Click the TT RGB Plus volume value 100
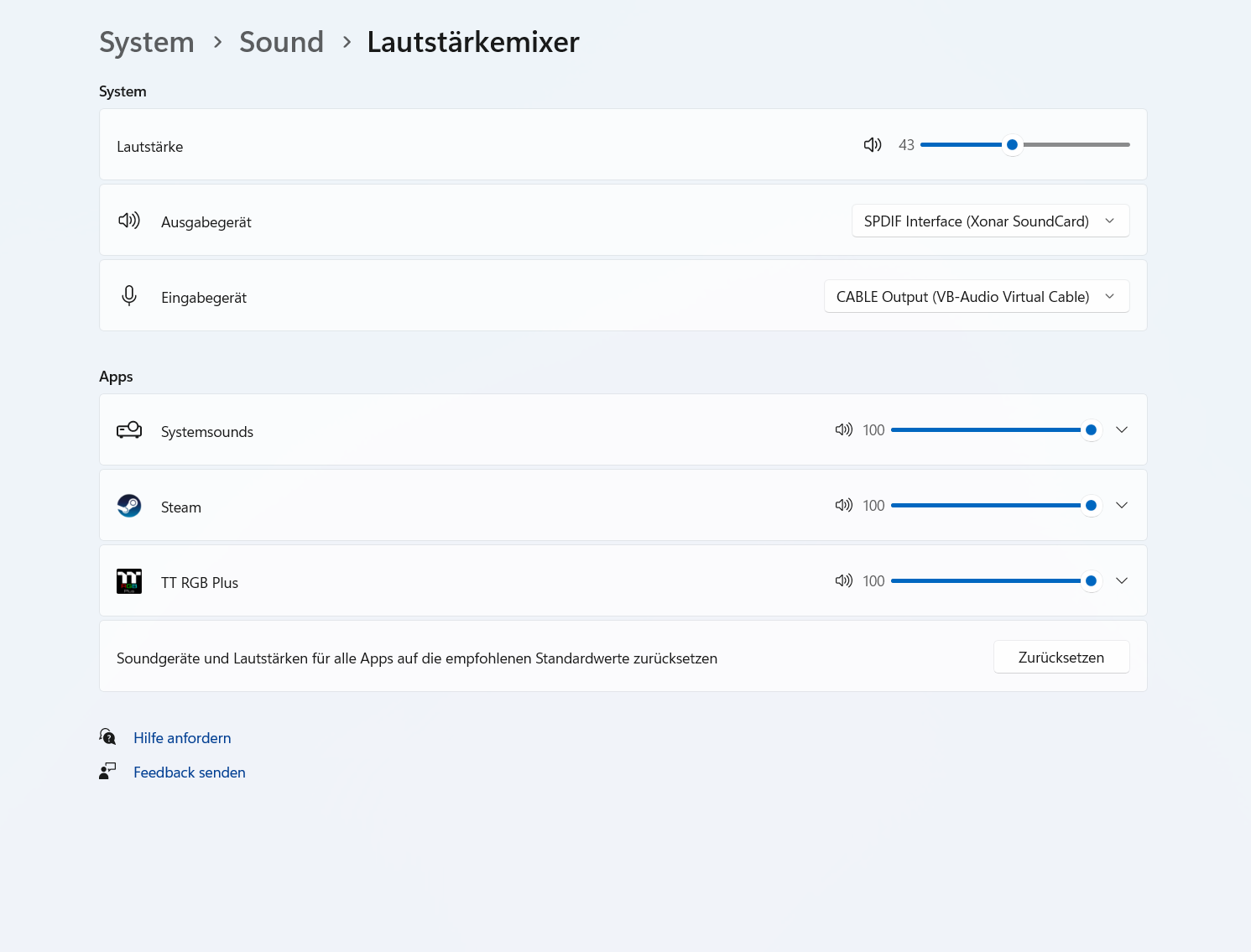The image size is (1251, 952). click(873, 581)
